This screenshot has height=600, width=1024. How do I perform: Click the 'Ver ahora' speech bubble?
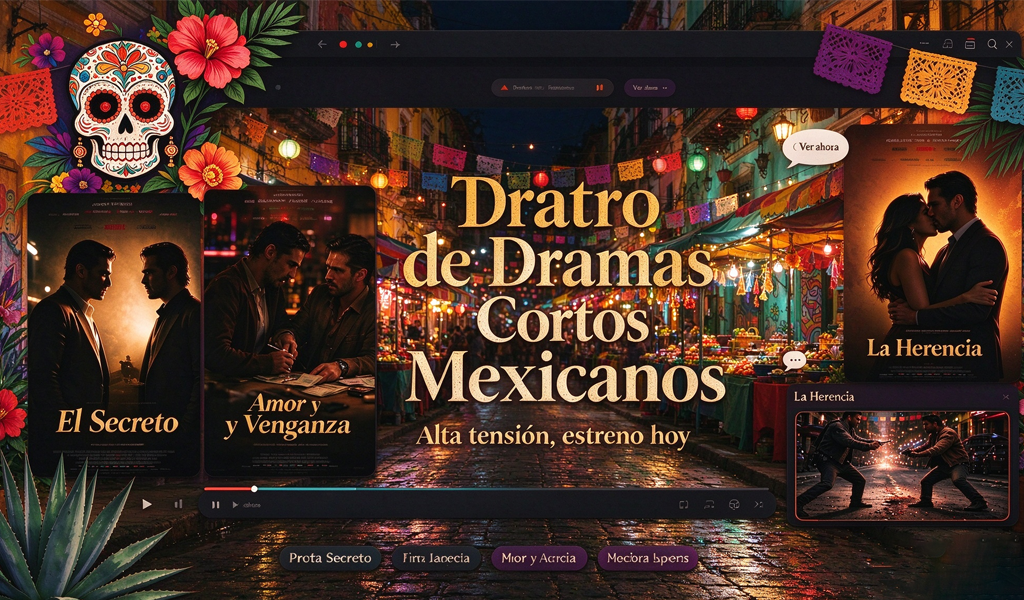[815, 148]
